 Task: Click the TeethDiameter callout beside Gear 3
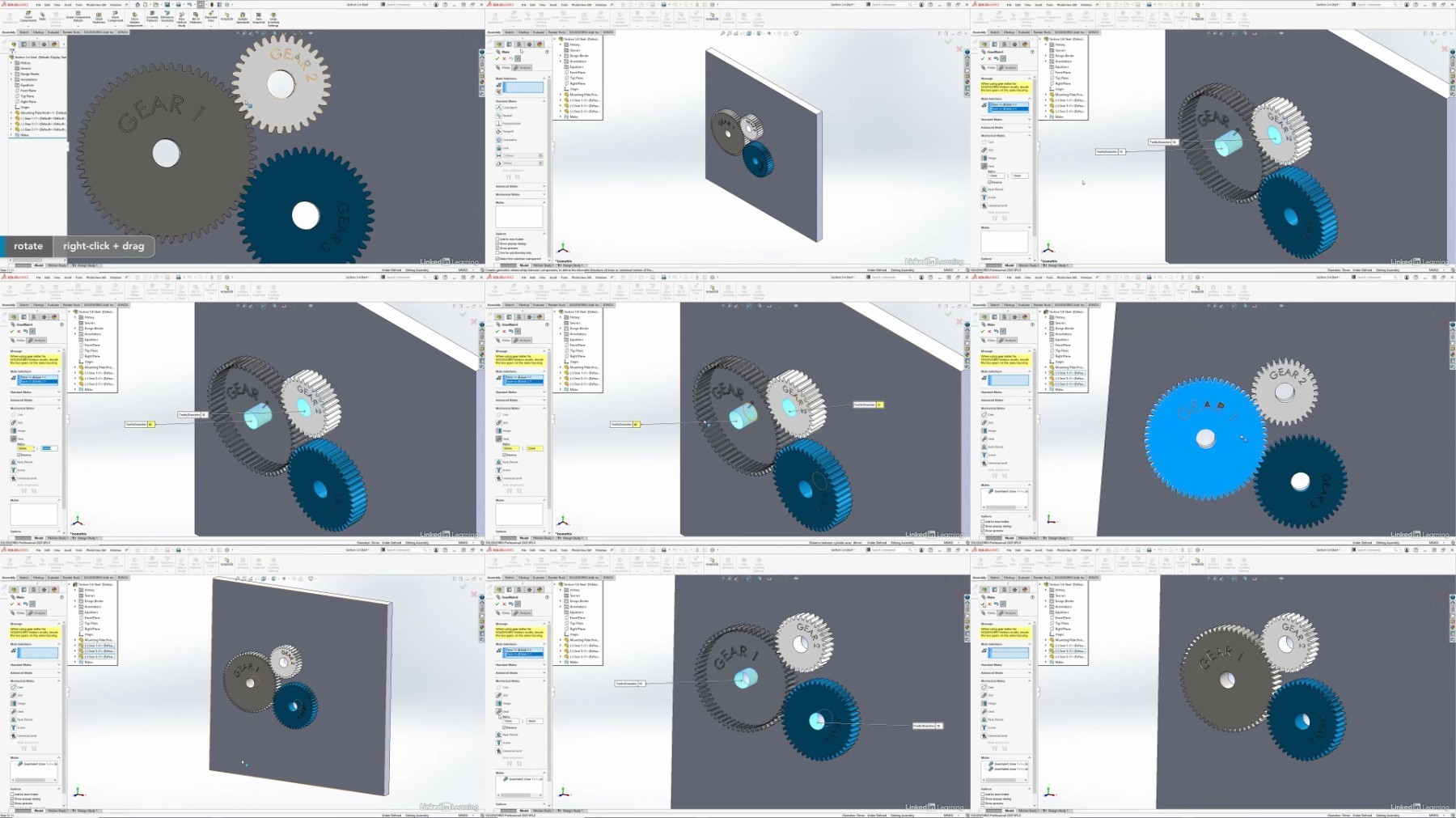tap(927, 726)
